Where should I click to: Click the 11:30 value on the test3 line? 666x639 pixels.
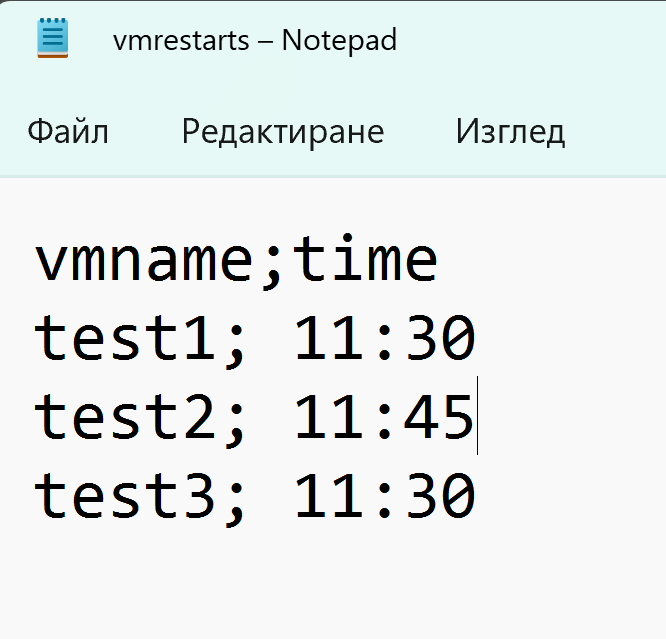(385, 496)
